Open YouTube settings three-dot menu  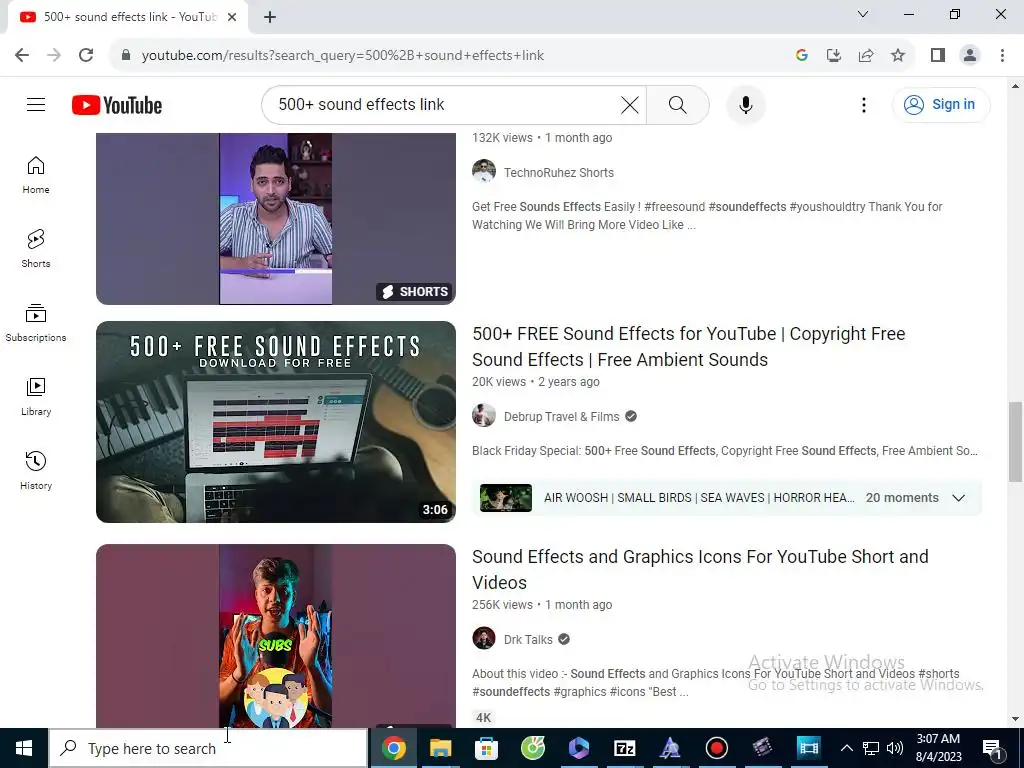[863, 104]
